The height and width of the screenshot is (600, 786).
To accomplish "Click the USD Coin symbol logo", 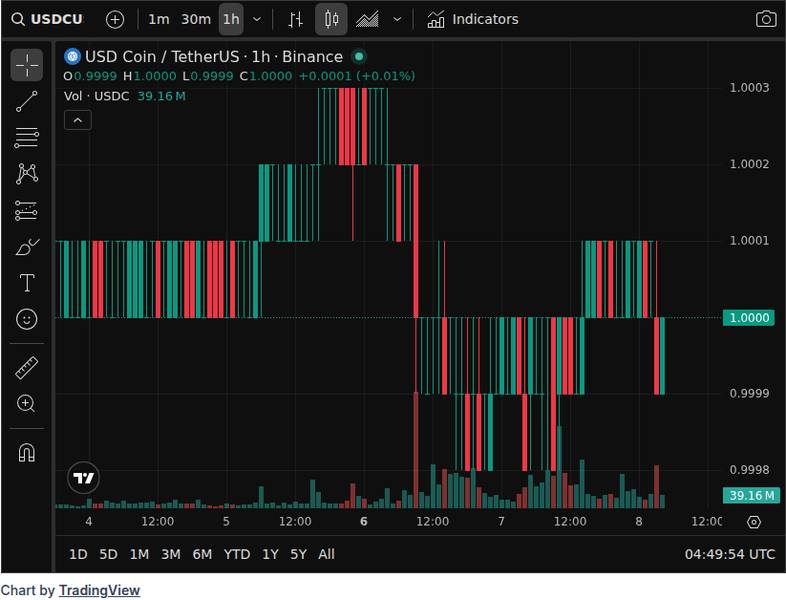I will (x=72, y=57).
